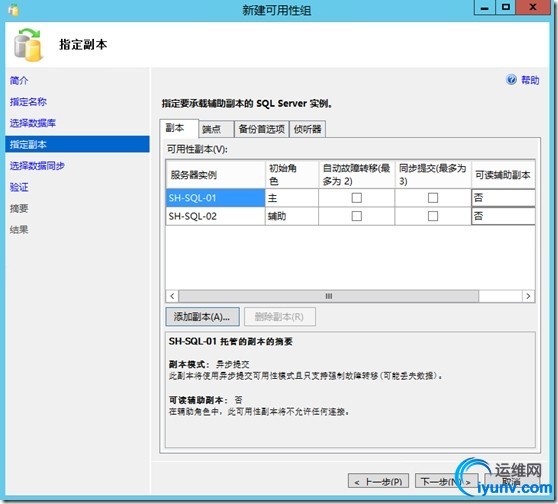Viewport: 558px width, 504px height.
Task: Click the 下一步(N) next button
Action: pyautogui.click(x=446, y=481)
